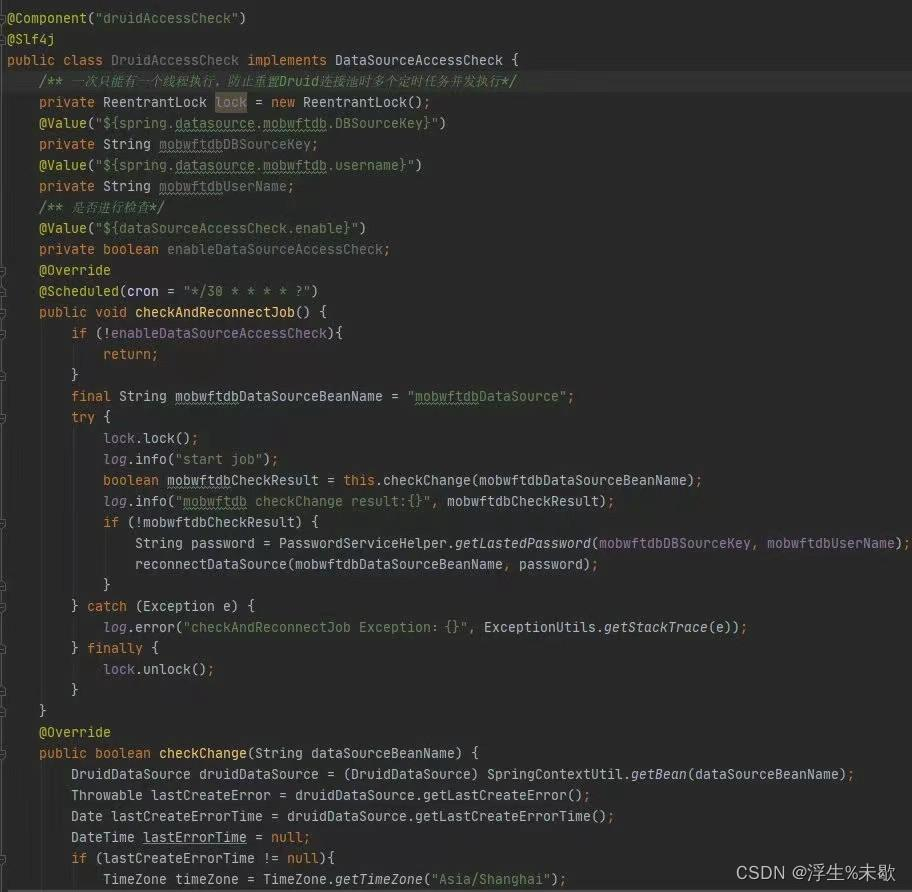The image size is (912, 892).
Task: Click the @Component annotation
Action: click(x=47, y=19)
